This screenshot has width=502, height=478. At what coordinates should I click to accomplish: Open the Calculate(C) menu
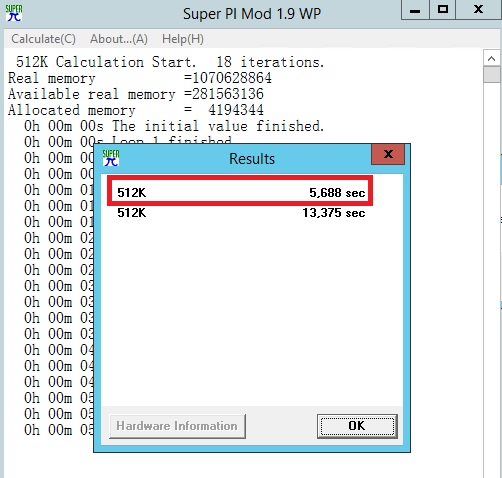click(x=43, y=39)
